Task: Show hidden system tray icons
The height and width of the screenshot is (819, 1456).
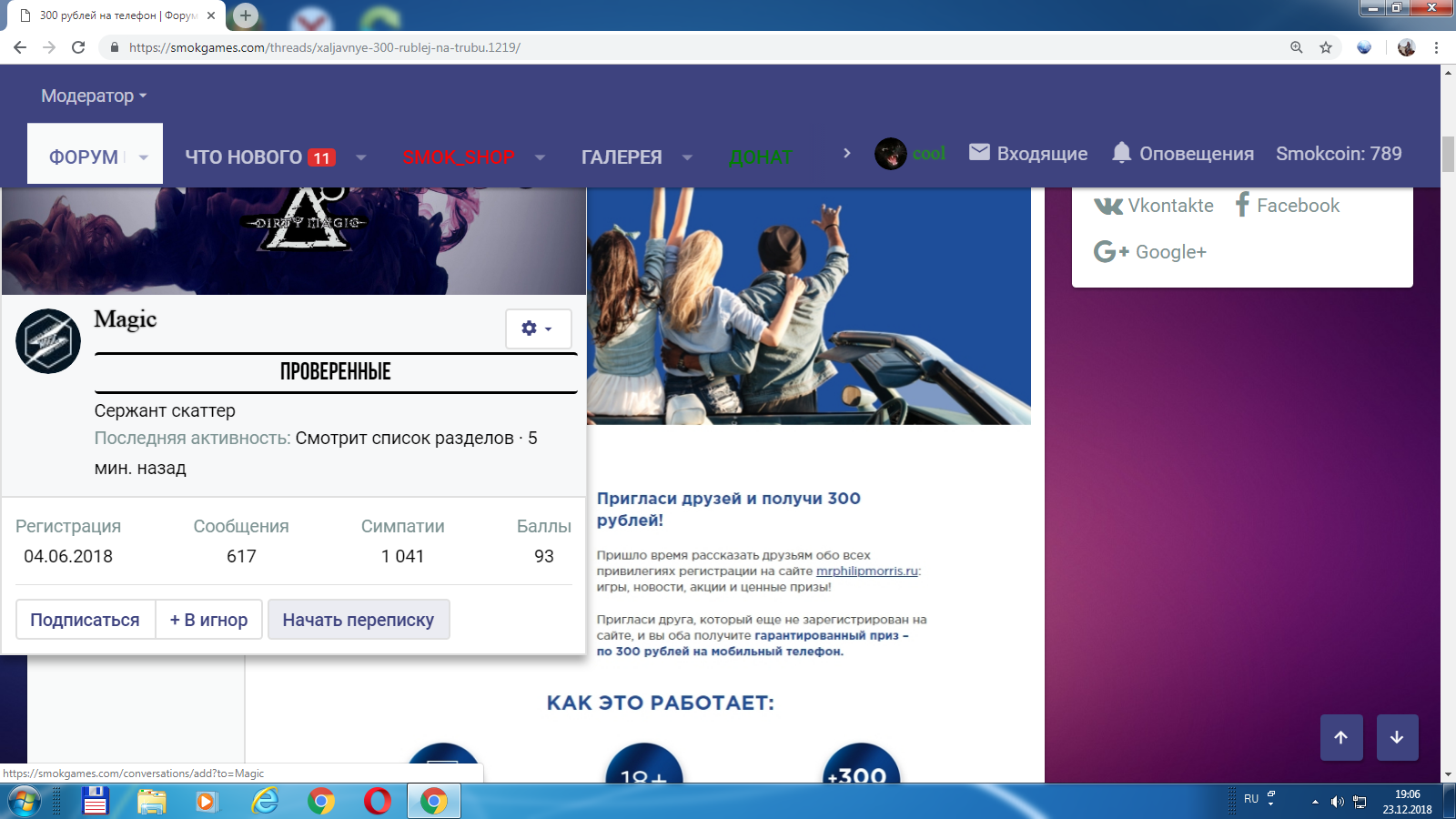Action: click(1315, 802)
